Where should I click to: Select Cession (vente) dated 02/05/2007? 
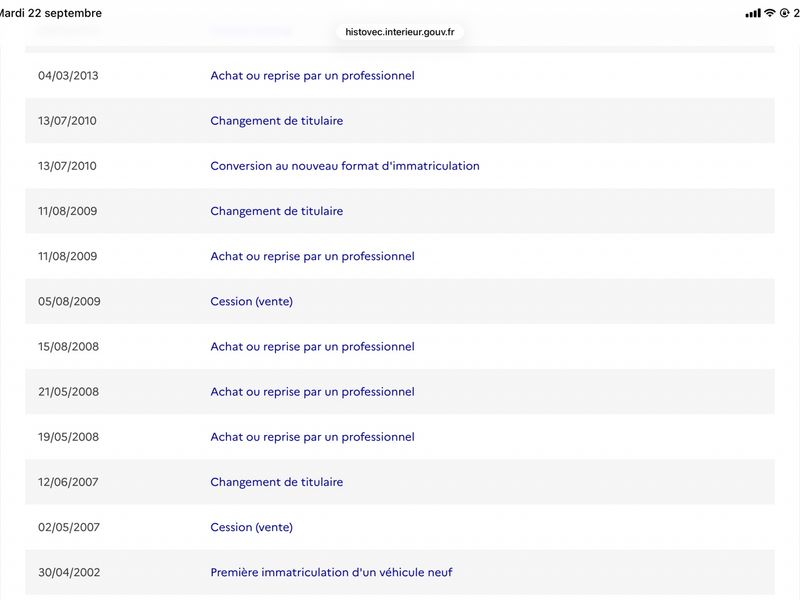(x=252, y=527)
